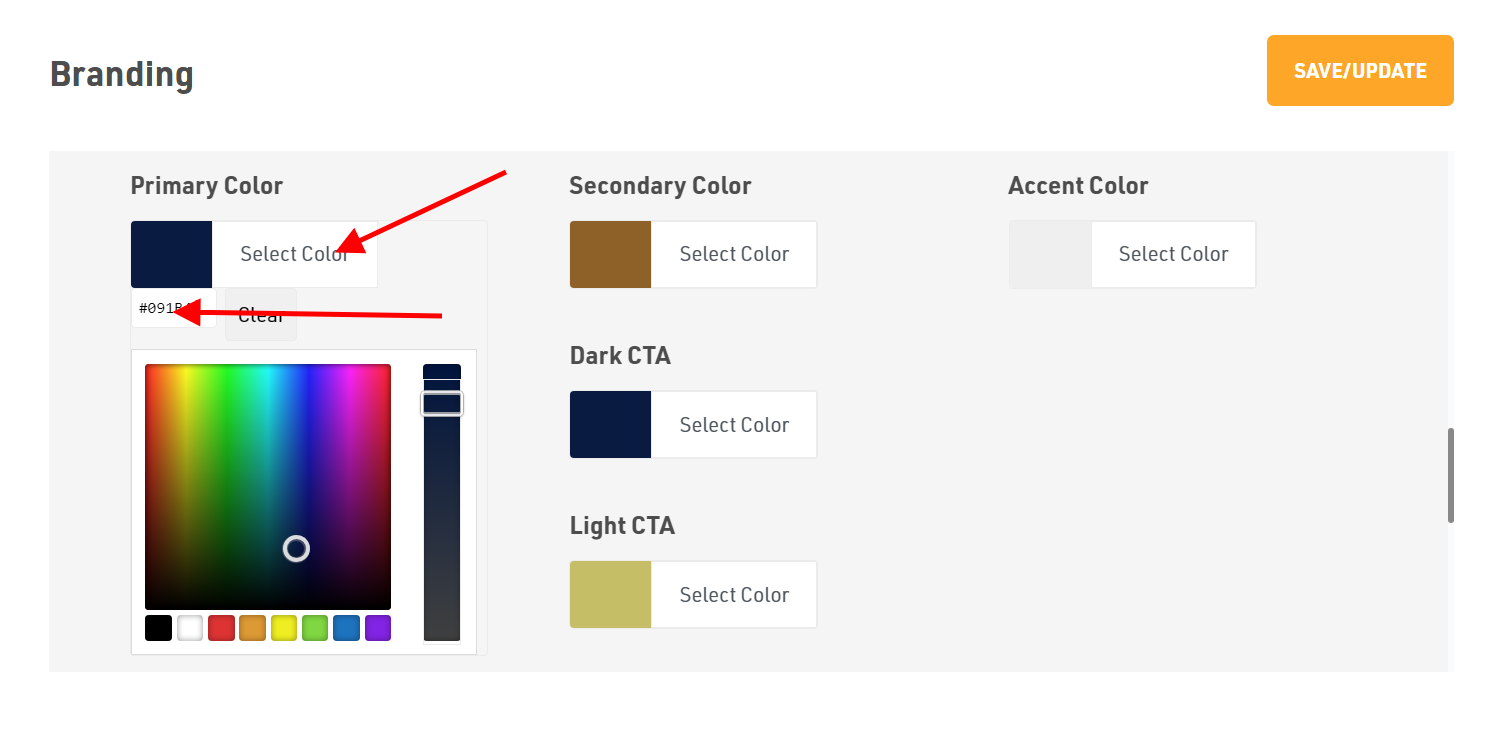Pick the green palette swatch
Screen dimensions: 1508x746
click(x=315, y=628)
